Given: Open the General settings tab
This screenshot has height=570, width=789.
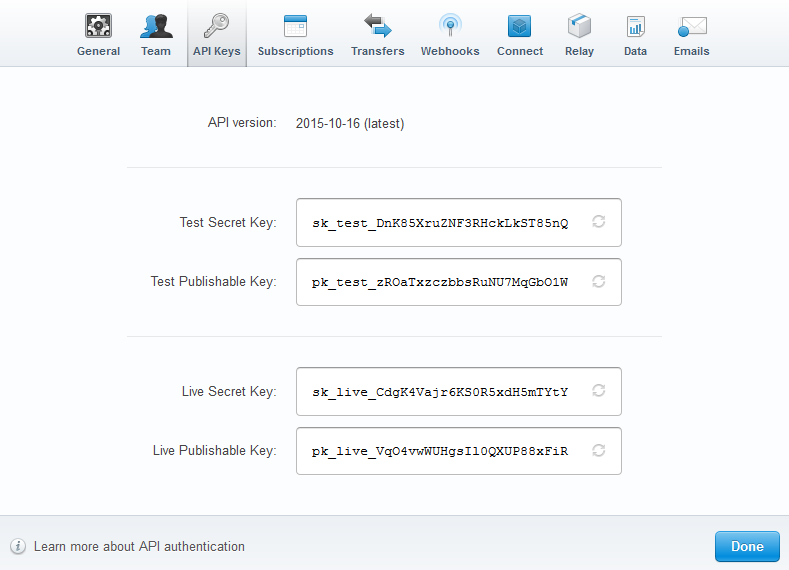Looking at the screenshot, I should 98,35.
